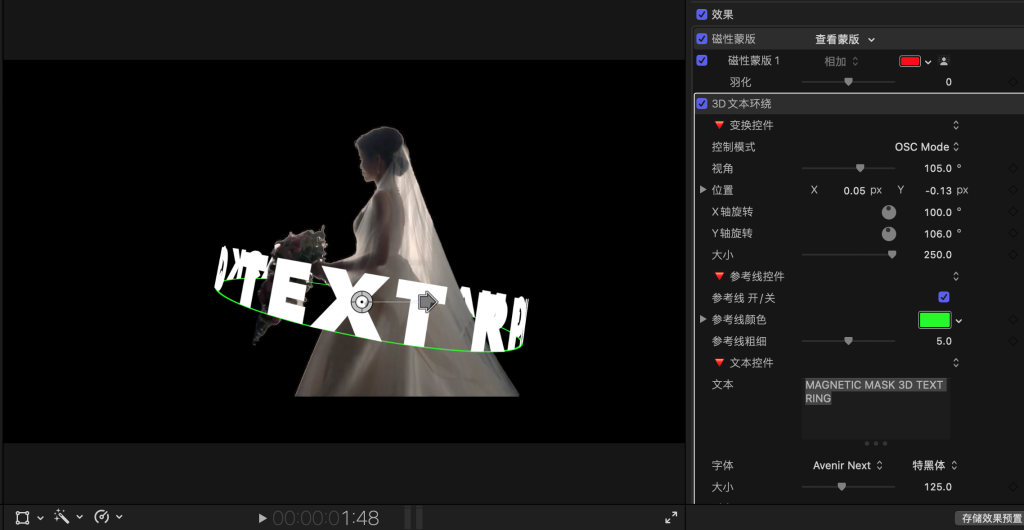
Task: Click the person icon next to red swatch
Action: (944, 61)
